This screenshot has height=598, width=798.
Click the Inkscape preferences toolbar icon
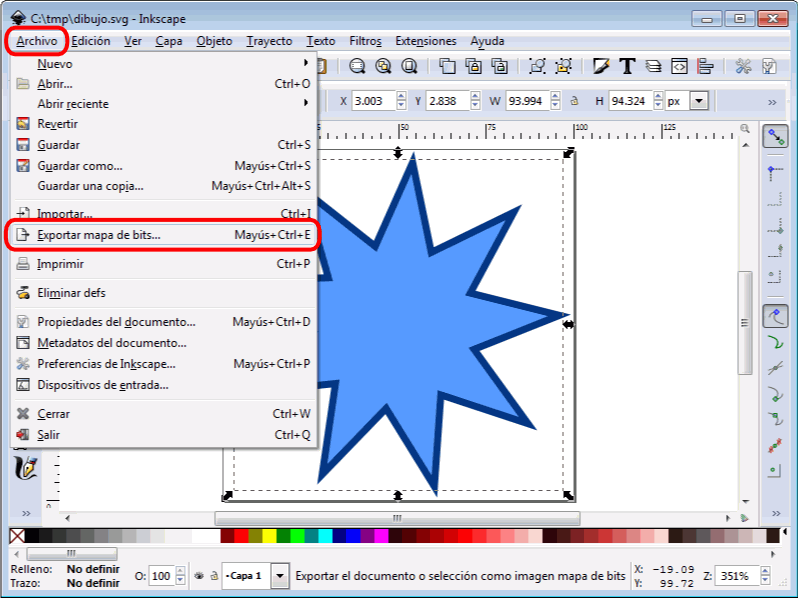point(743,66)
